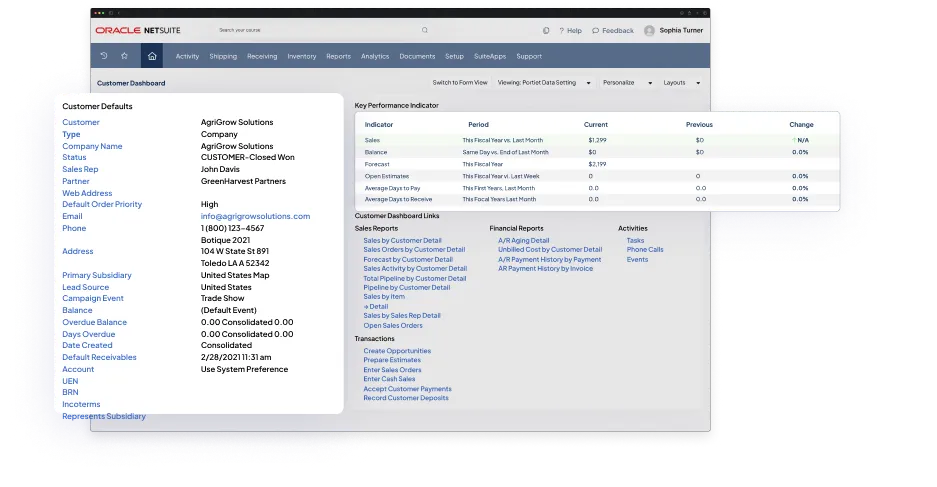
Task: Open Help from the header
Action: point(571,30)
